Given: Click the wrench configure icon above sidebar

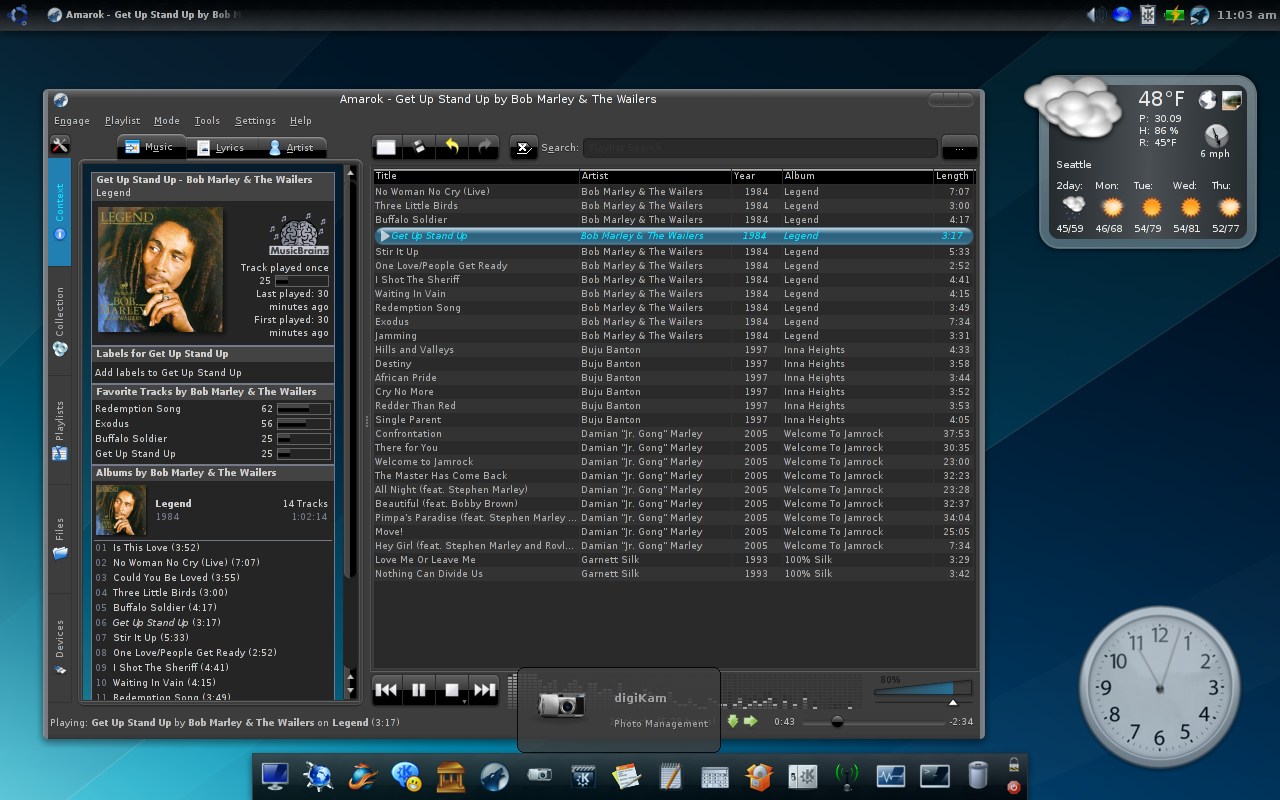Looking at the screenshot, I should tap(59, 145).
